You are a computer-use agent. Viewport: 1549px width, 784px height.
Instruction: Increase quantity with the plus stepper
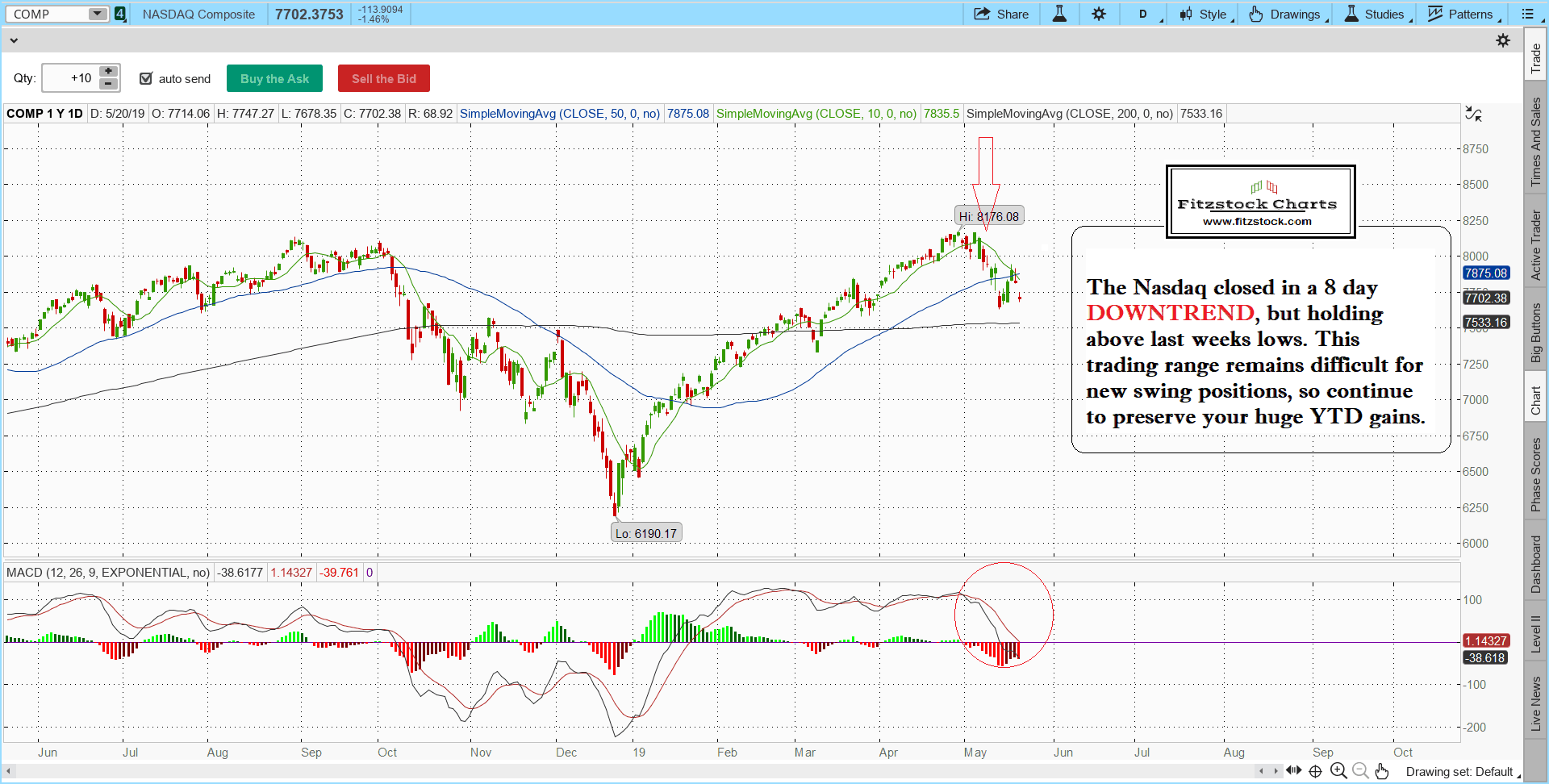108,72
